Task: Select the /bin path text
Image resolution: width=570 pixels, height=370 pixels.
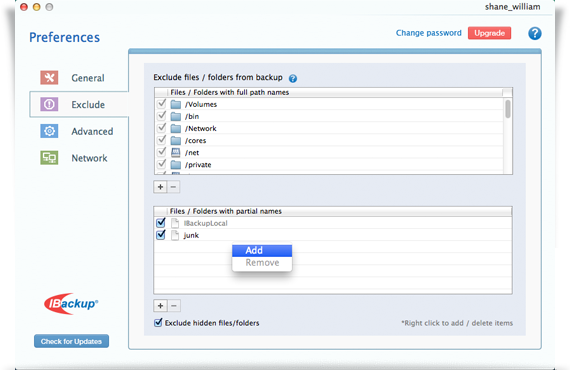Action: 192,116
